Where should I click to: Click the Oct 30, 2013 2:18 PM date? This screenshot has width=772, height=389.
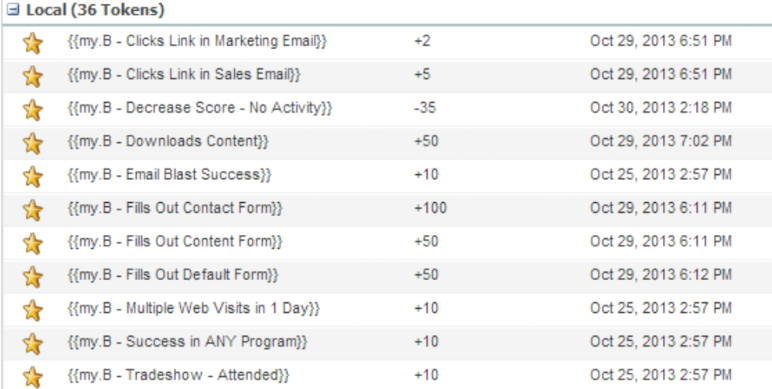(661, 107)
